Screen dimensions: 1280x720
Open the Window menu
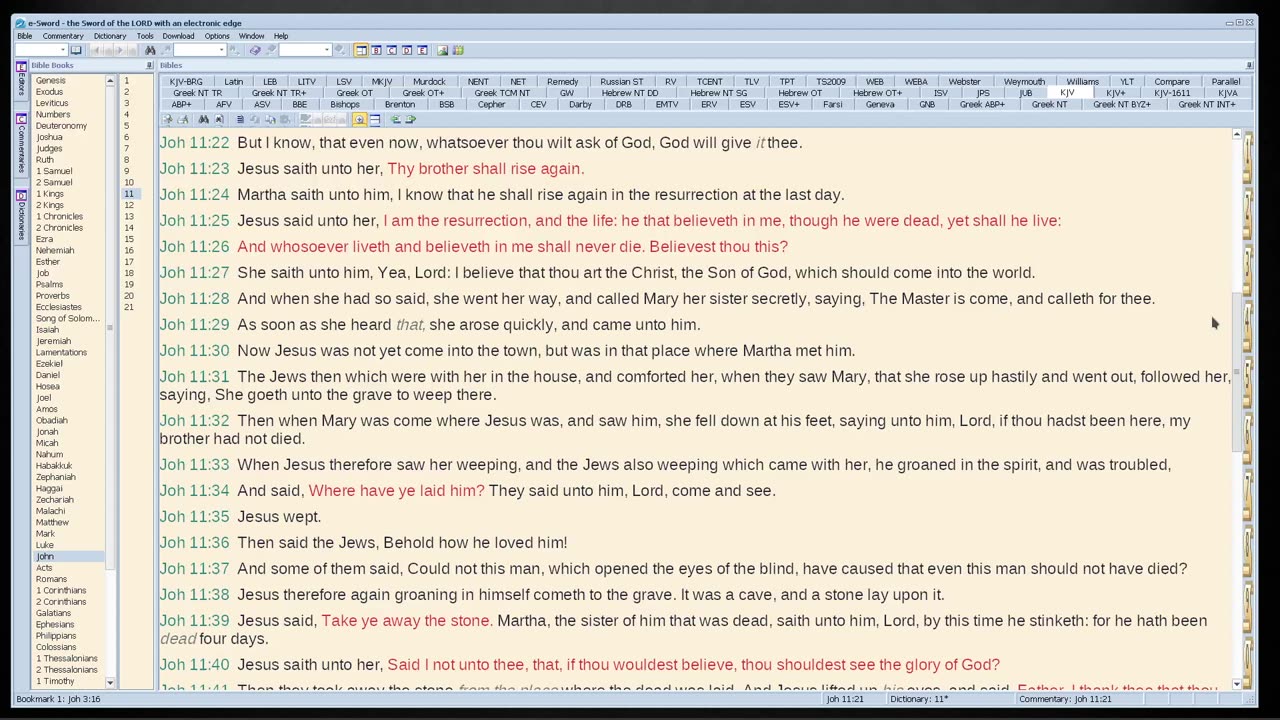(x=251, y=36)
